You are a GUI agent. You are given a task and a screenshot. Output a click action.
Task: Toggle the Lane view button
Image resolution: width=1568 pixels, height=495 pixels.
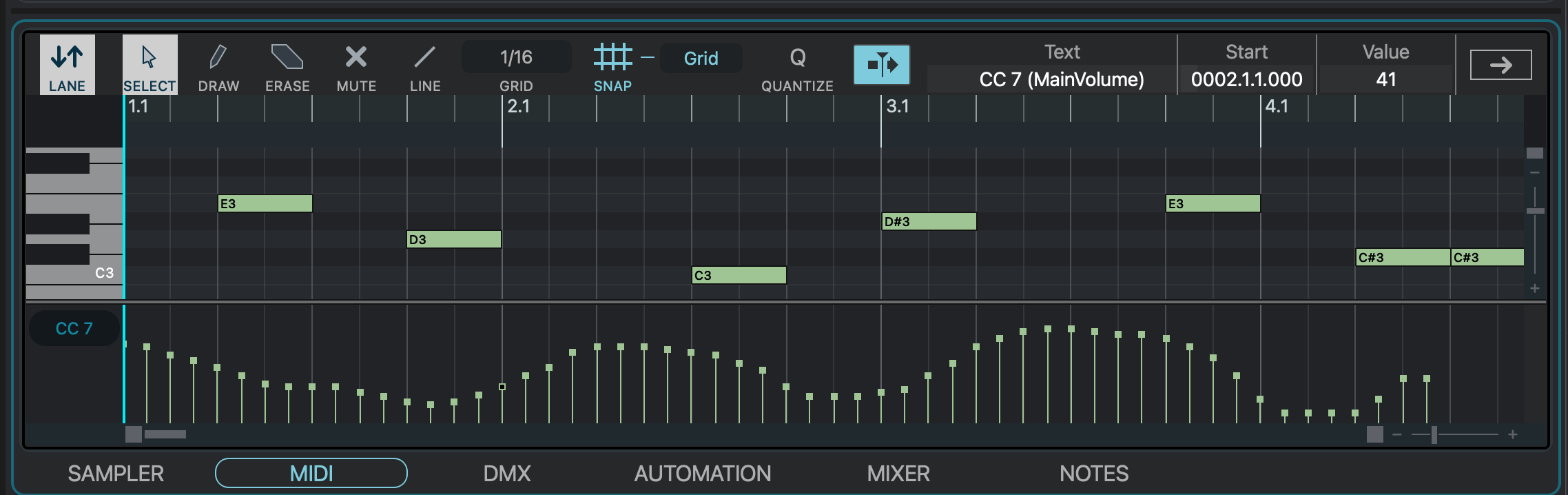(67, 65)
